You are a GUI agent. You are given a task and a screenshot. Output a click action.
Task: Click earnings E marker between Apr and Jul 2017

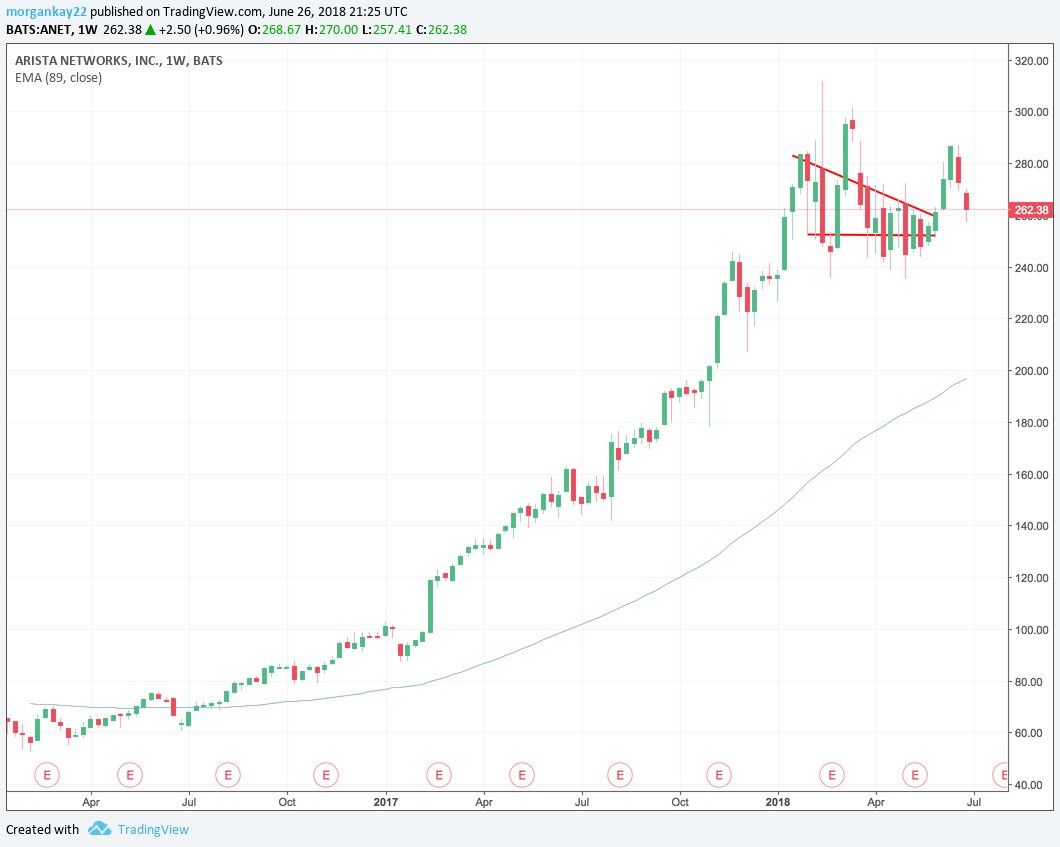click(522, 775)
